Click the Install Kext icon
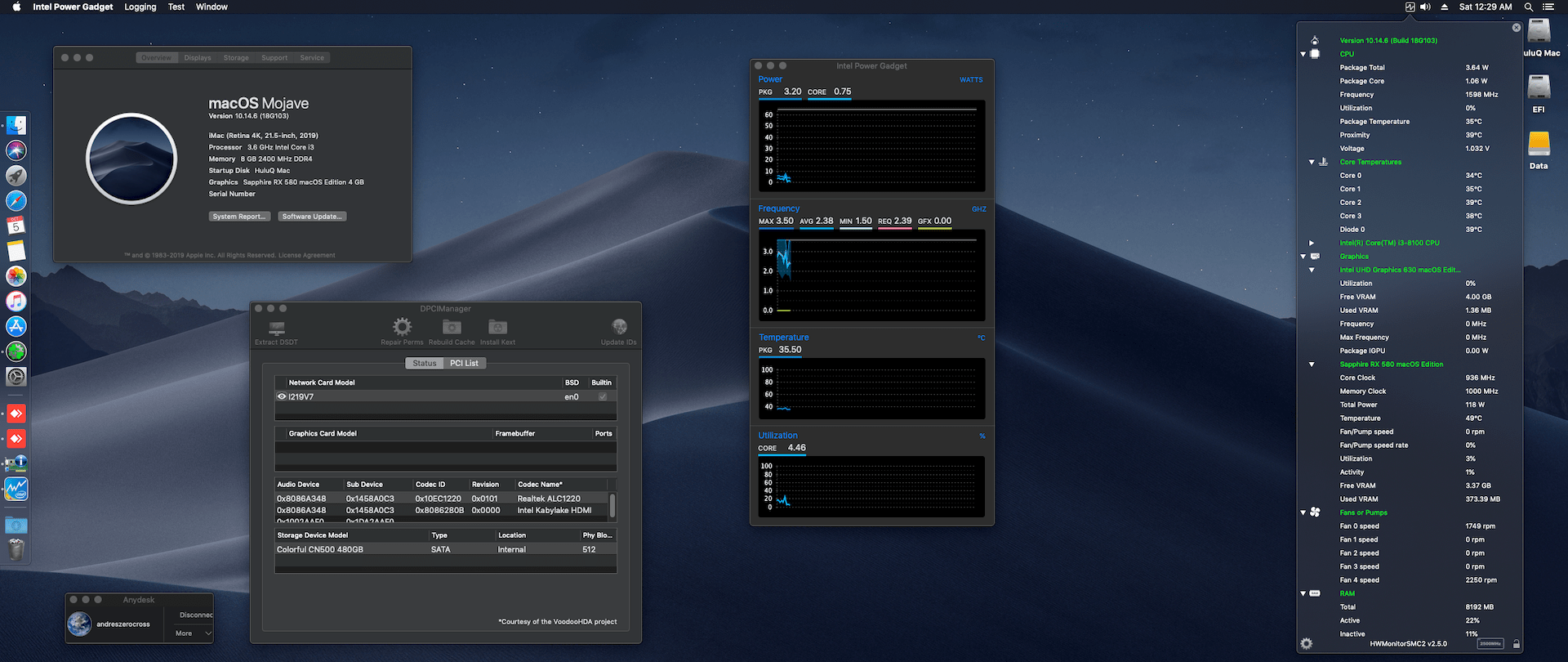 tap(497, 327)
